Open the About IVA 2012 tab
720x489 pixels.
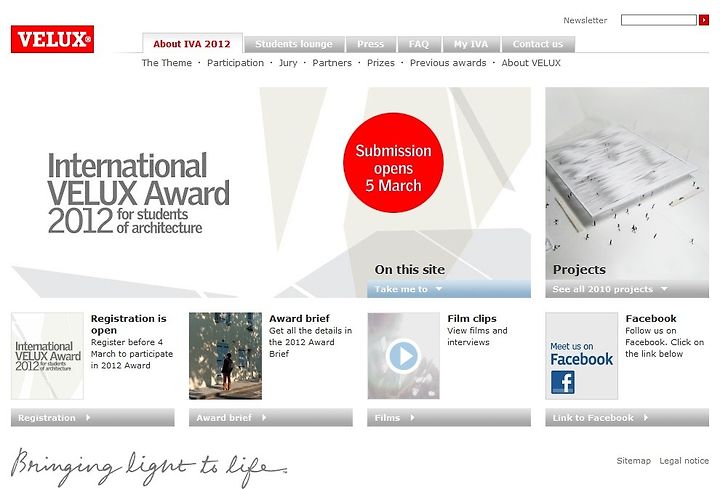192,44
